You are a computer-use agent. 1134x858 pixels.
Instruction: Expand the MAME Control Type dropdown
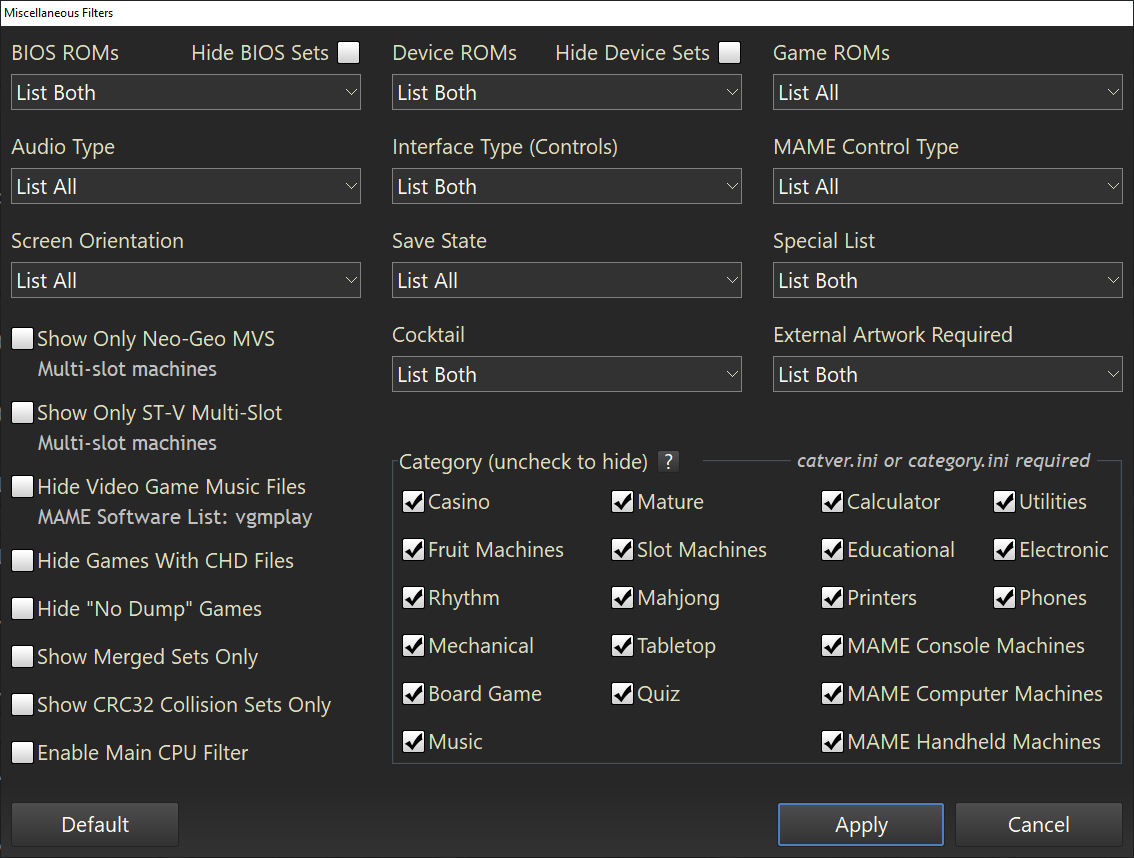947,187
